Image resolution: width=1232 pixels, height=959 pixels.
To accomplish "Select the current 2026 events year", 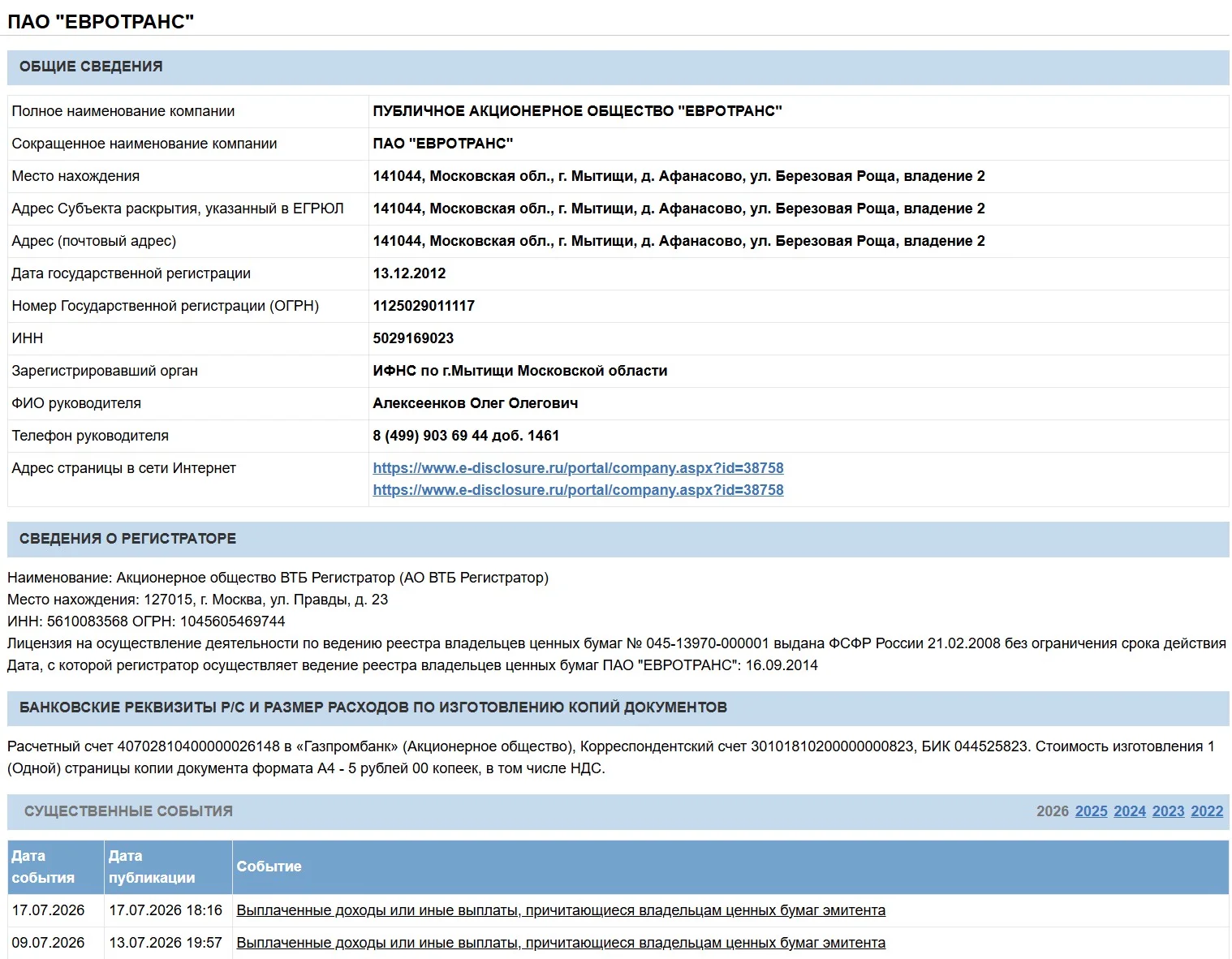I will tap(1053, 811).
